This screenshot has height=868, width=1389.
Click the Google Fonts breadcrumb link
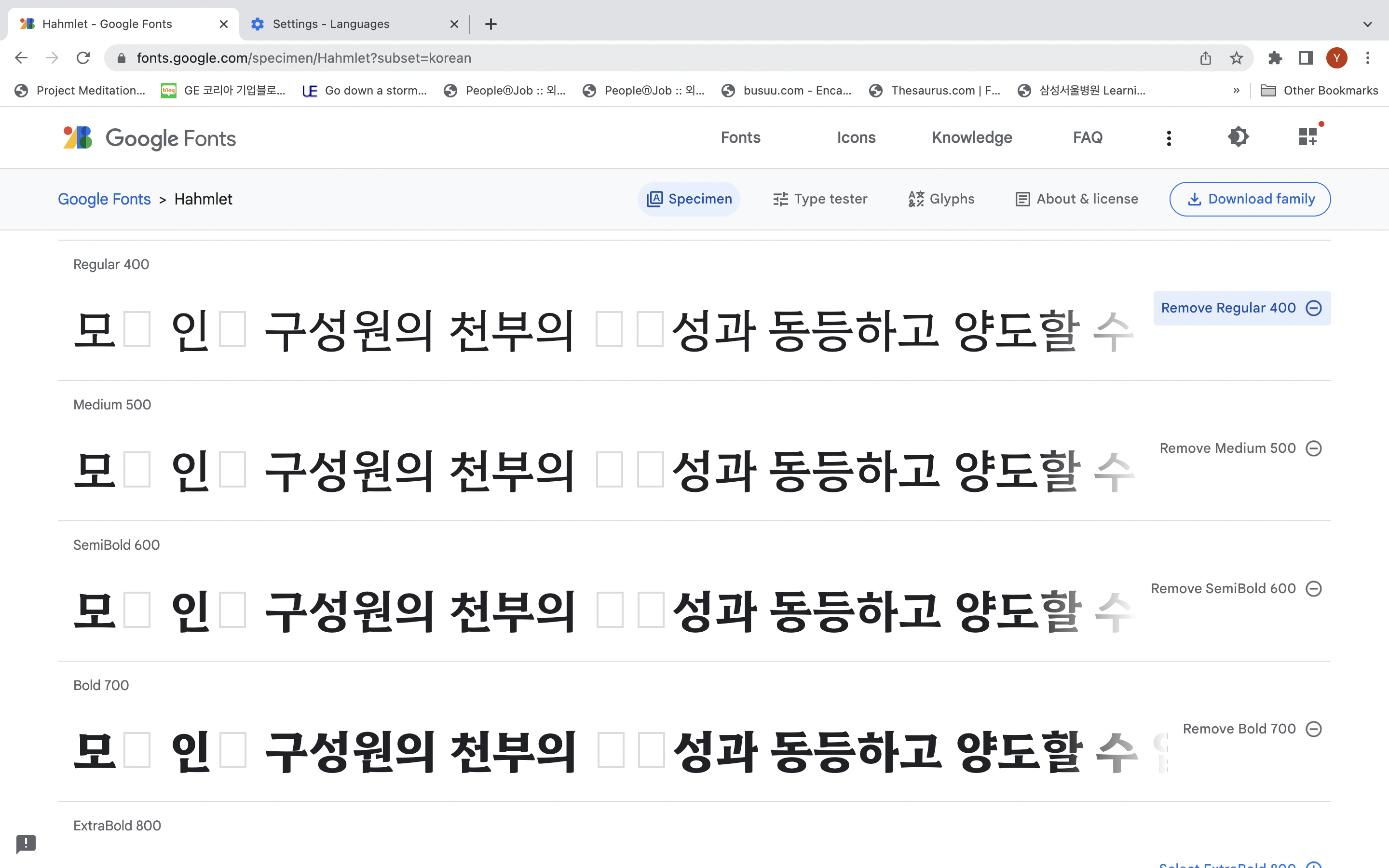point(104,199)
